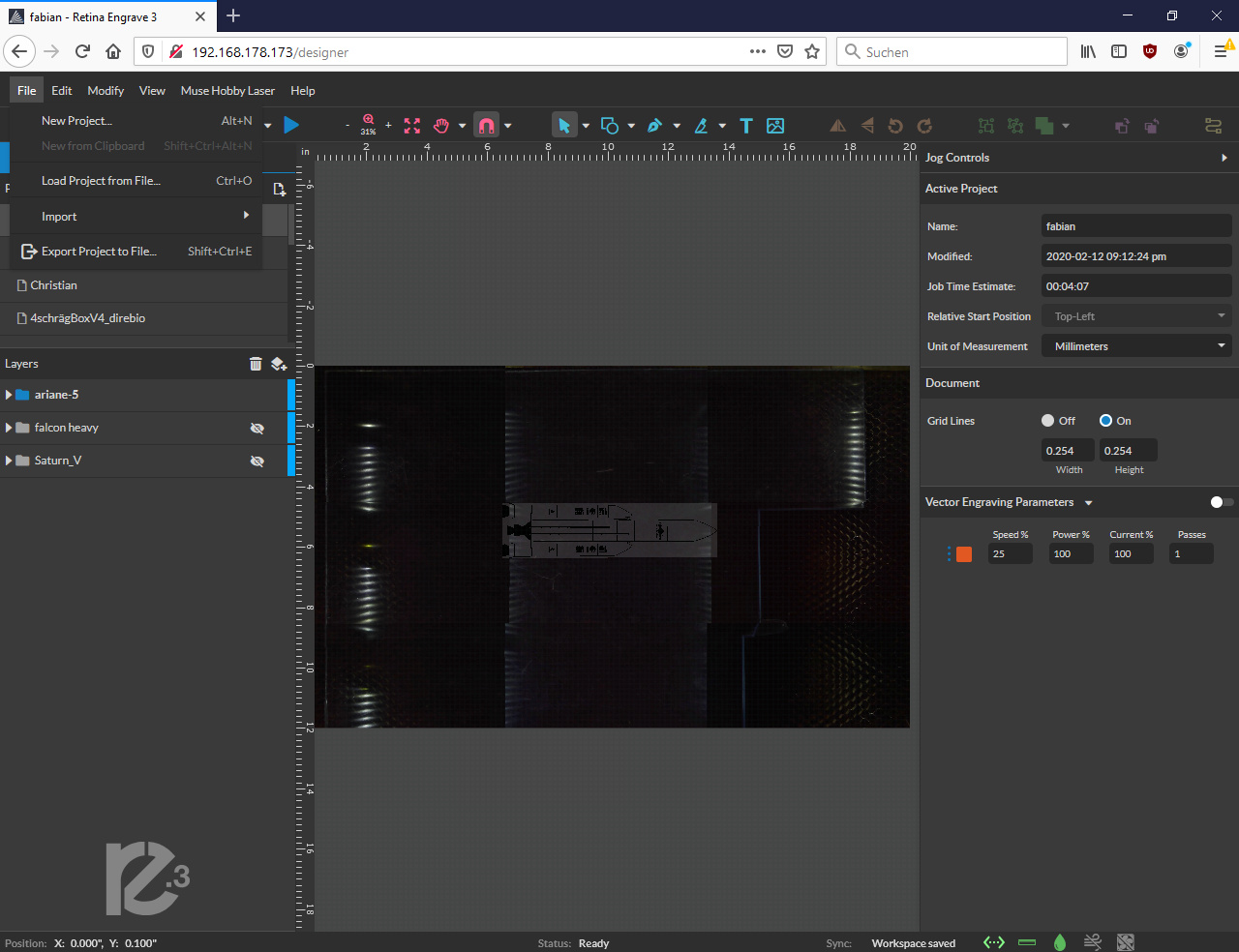Viewport: 1239px width, 952px height.
Task: Click the green connection arrows status icon
Action: [994, 942]
